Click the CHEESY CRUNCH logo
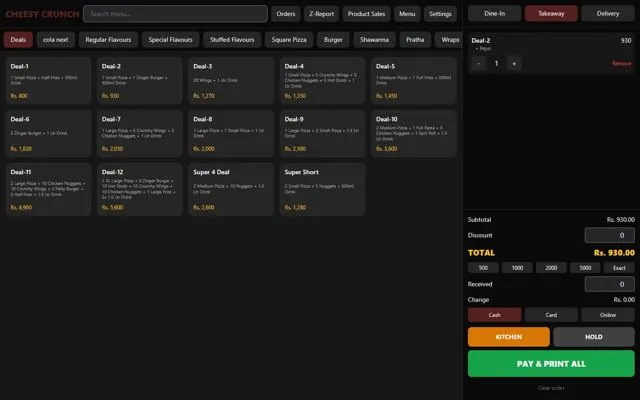 pos(42,14)
